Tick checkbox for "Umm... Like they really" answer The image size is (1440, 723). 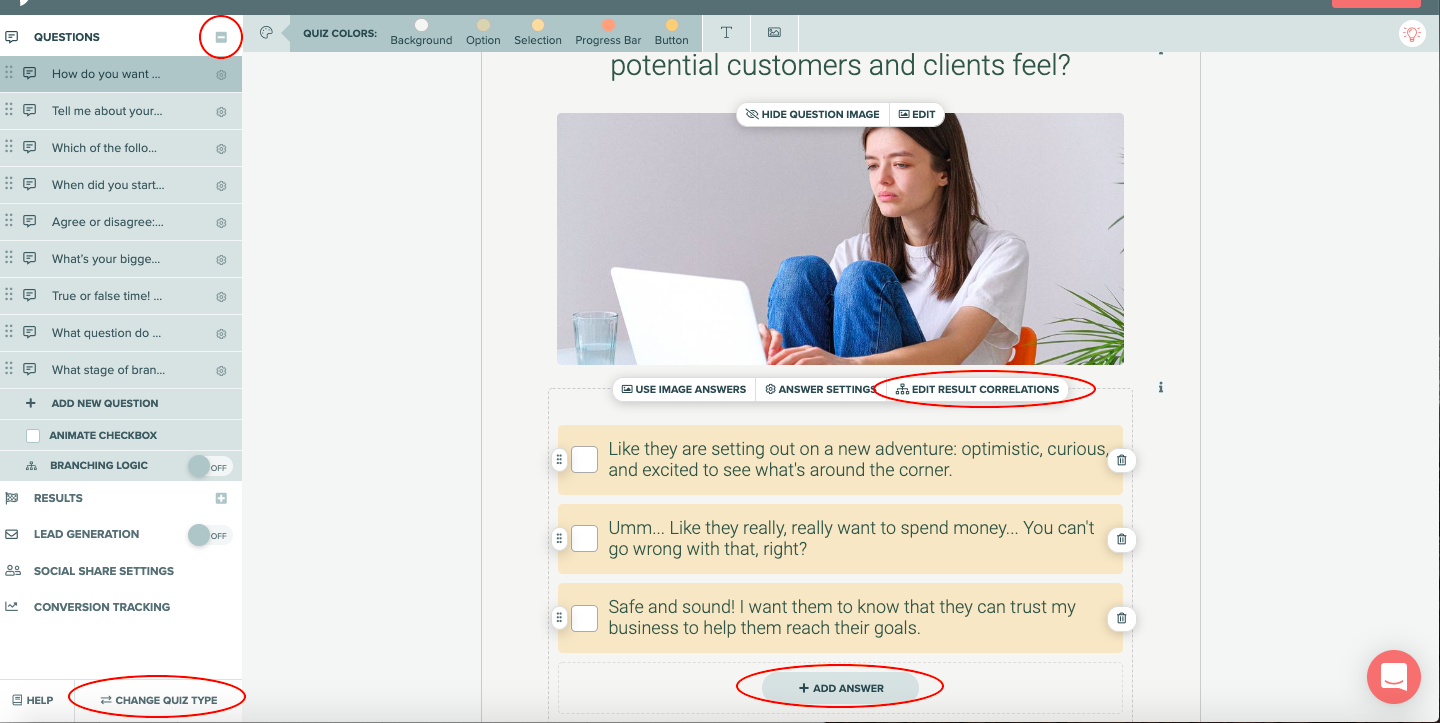(x=584, y=539)
